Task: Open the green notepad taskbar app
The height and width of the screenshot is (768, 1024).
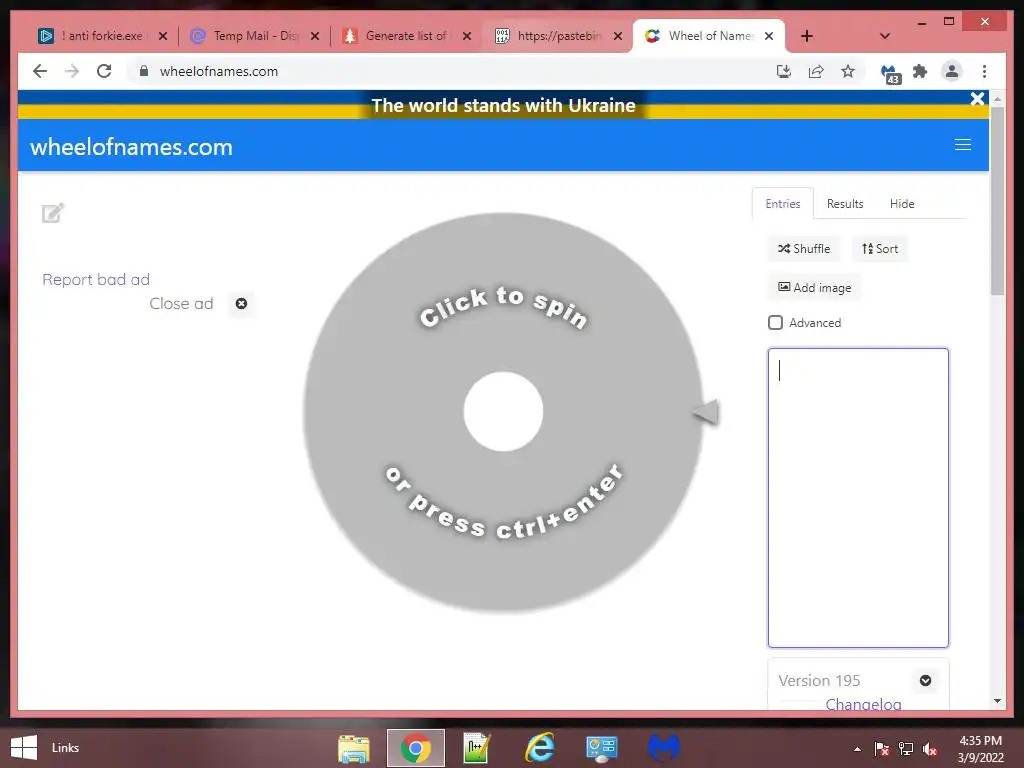Action: (477, 748)
